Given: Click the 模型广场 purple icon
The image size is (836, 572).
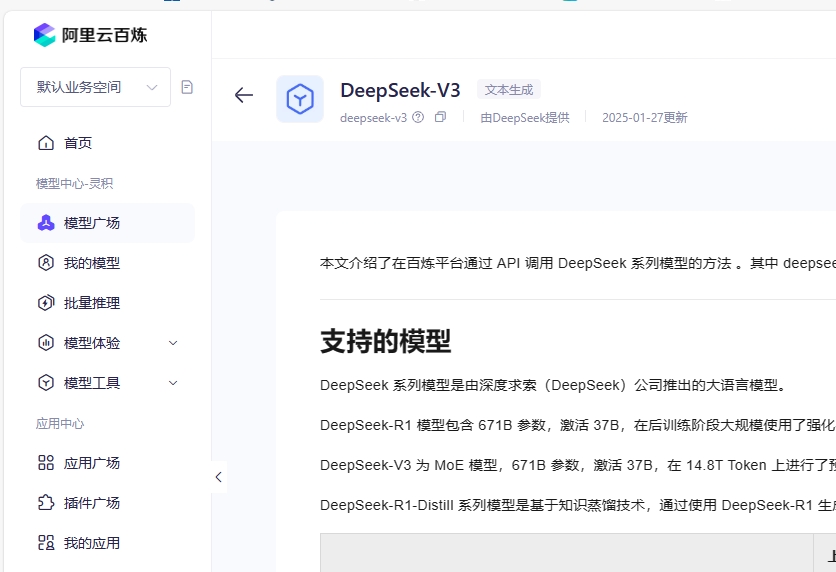Looking at the screenshot, I should [x=46, y=223].
